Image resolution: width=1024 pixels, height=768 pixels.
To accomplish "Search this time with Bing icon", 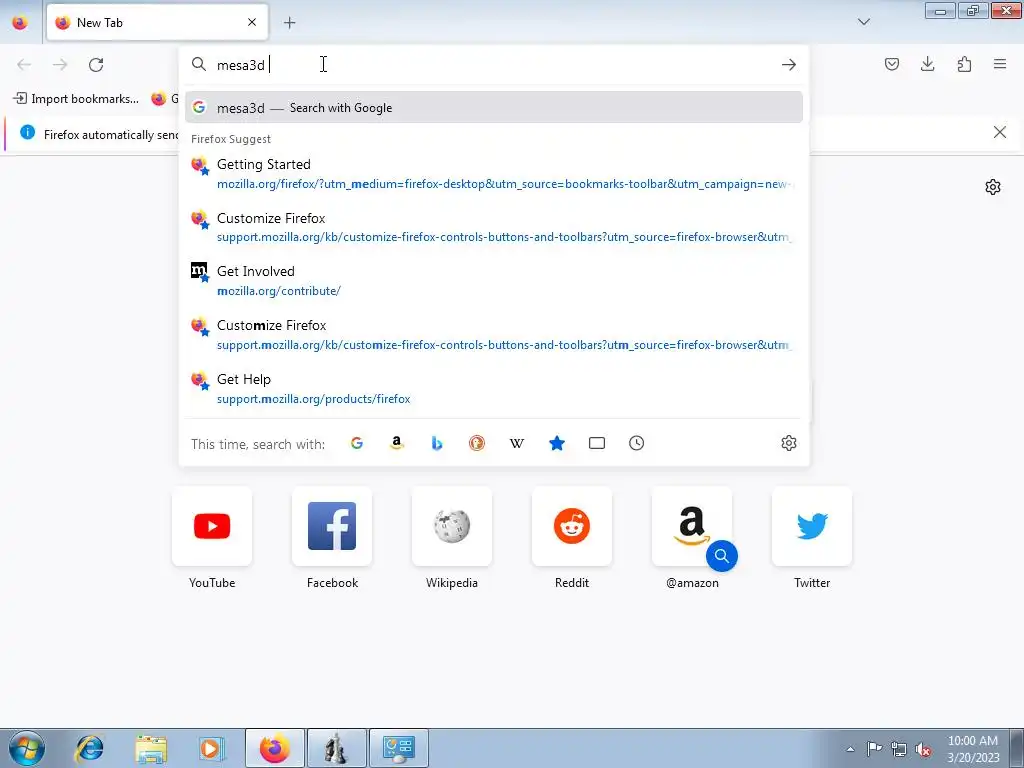I will point(437,443).
